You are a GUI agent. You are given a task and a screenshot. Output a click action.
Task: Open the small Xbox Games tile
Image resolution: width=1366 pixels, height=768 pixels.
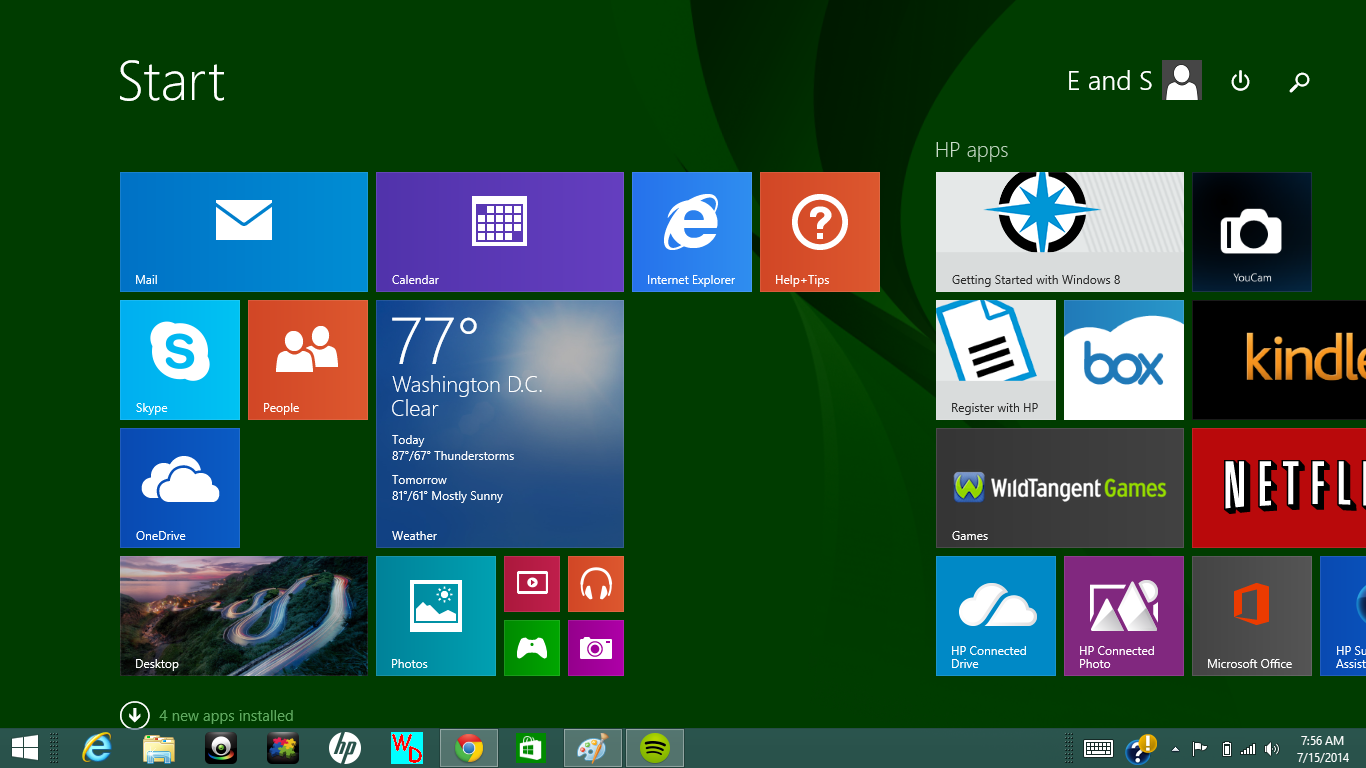(x=532, y=648)
